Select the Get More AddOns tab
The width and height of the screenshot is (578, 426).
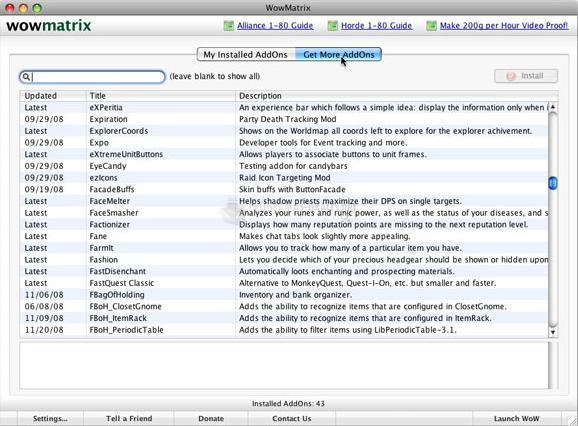[338, 55]
